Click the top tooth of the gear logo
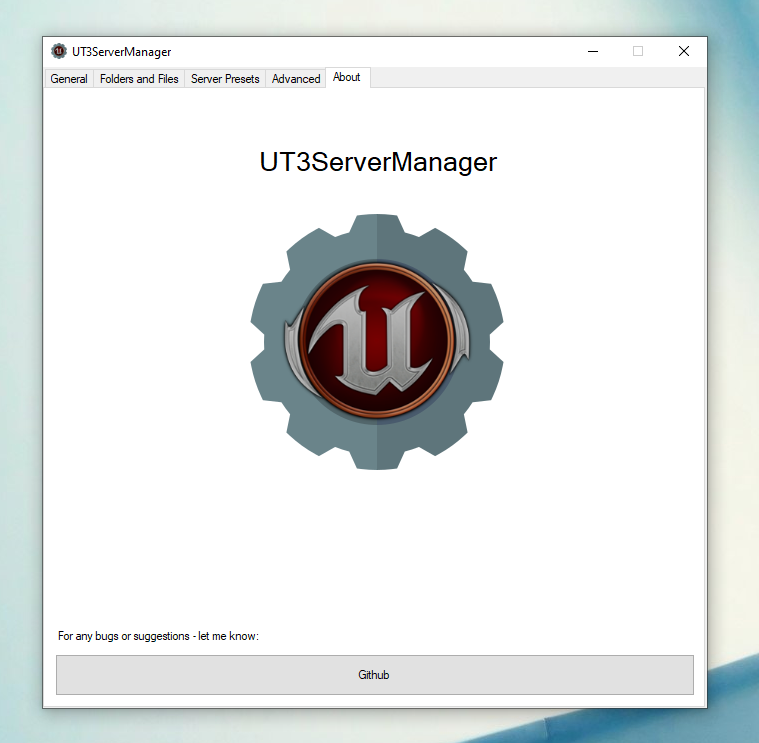 pos(377,226)
